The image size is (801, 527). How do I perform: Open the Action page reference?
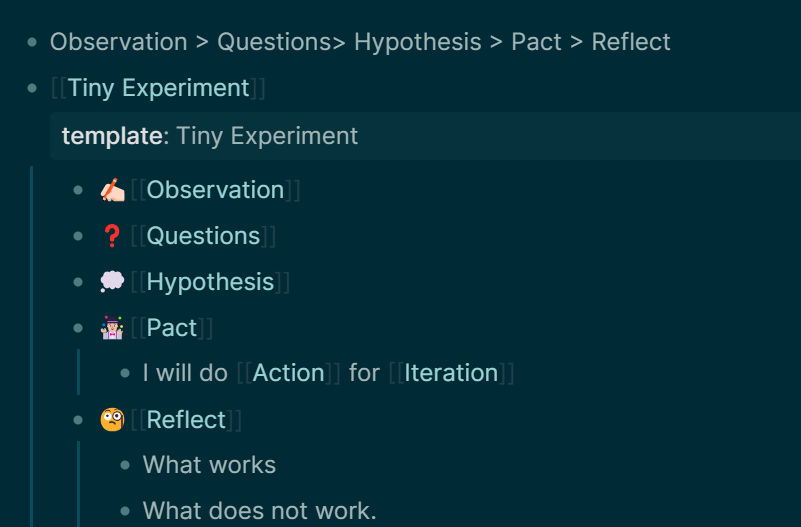(x=289, y=373)
